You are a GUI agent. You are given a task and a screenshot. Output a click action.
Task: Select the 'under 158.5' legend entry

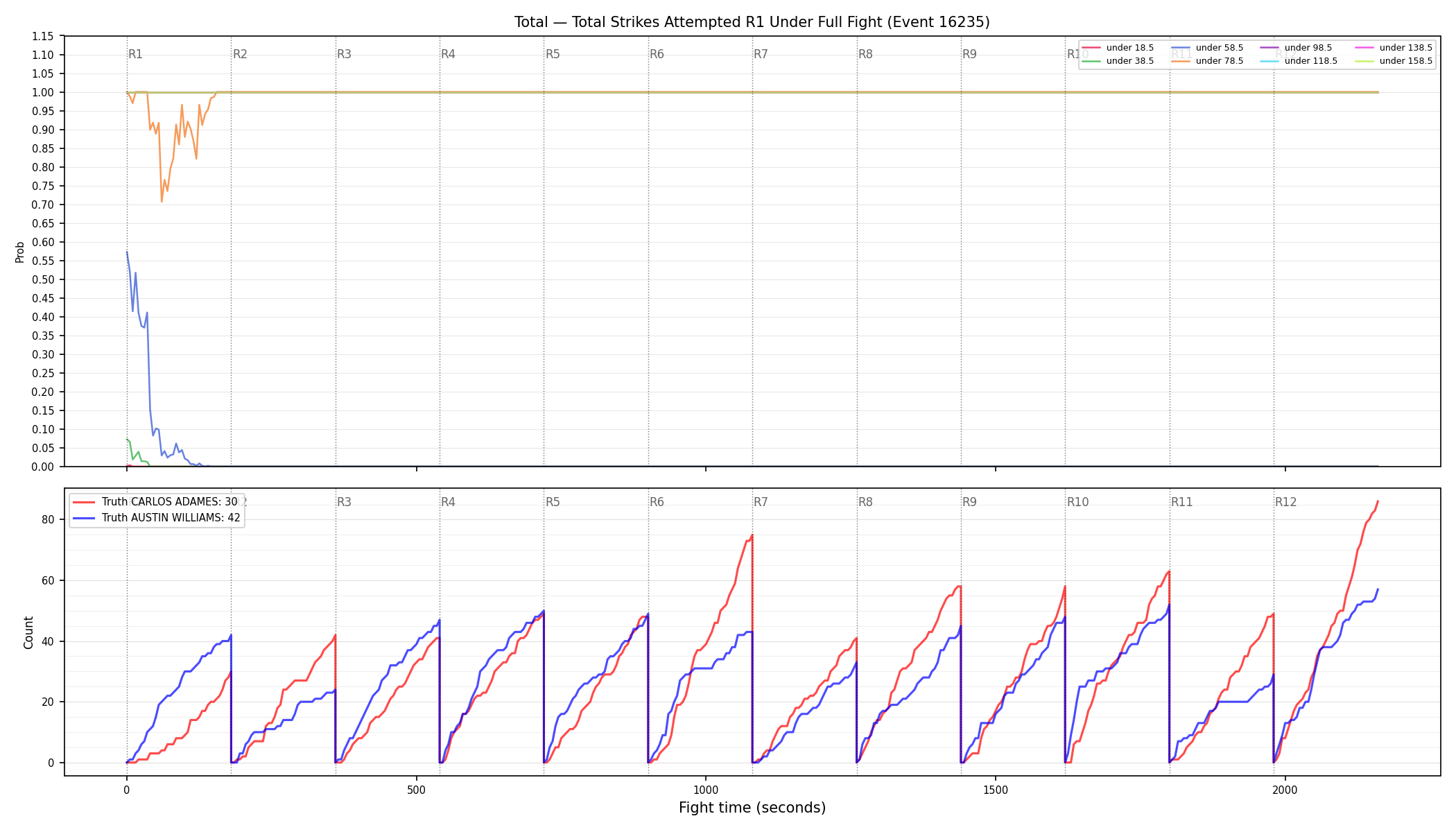tap(1394, 61)
